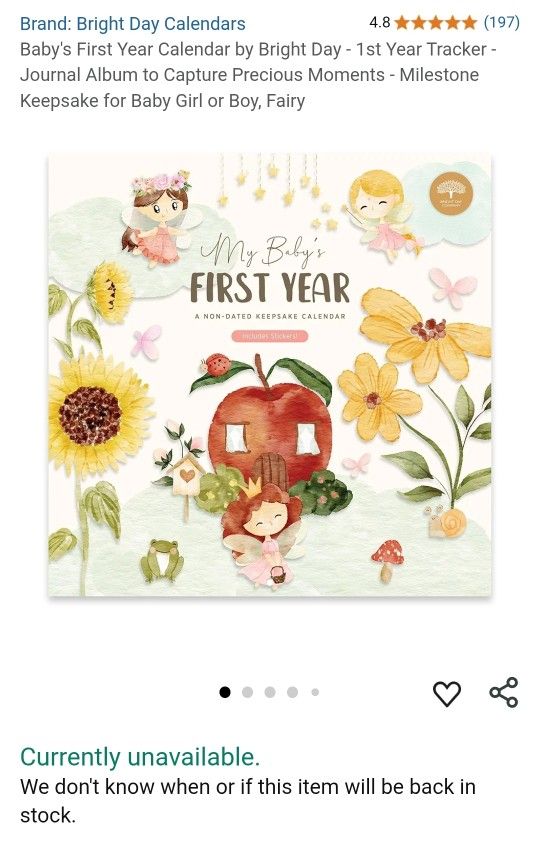Tap the 'Includes Stickers!' pink badge

271,336
